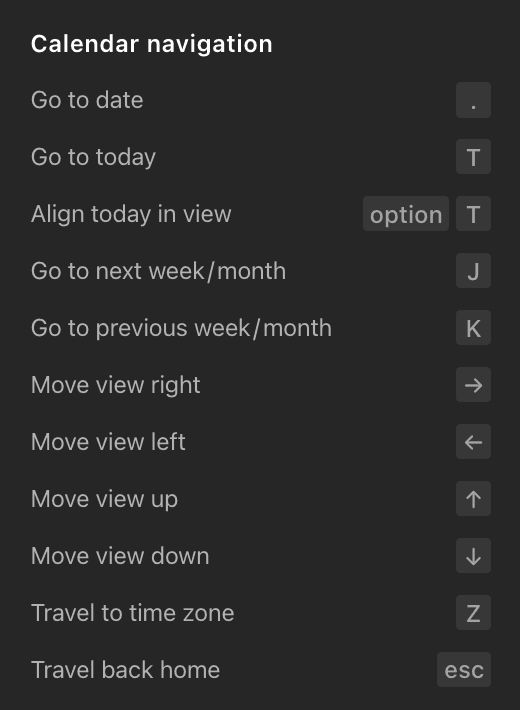Click the right arrow key icon

click(x=473, y=385)
